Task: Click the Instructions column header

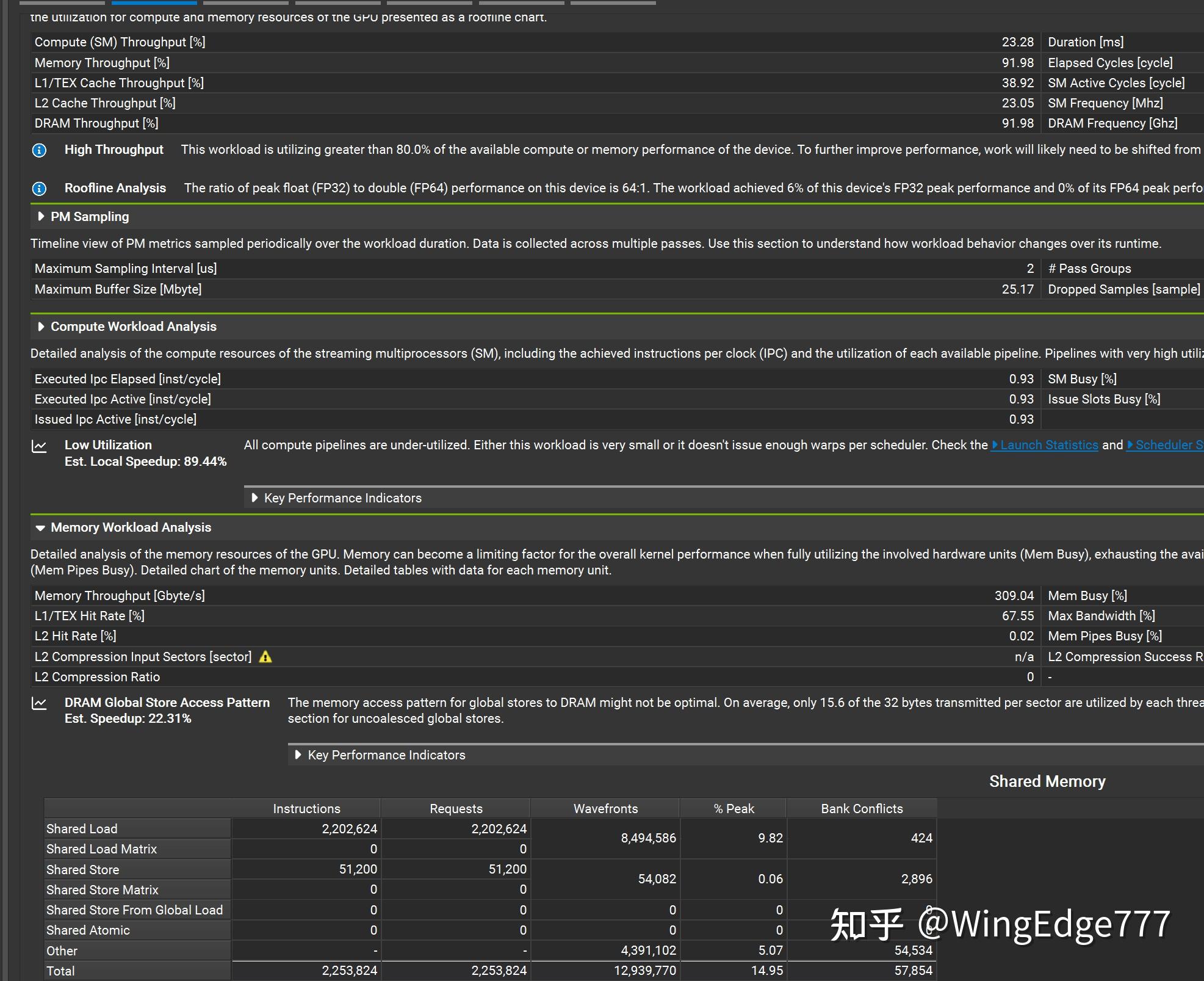Action: (306, 809)
